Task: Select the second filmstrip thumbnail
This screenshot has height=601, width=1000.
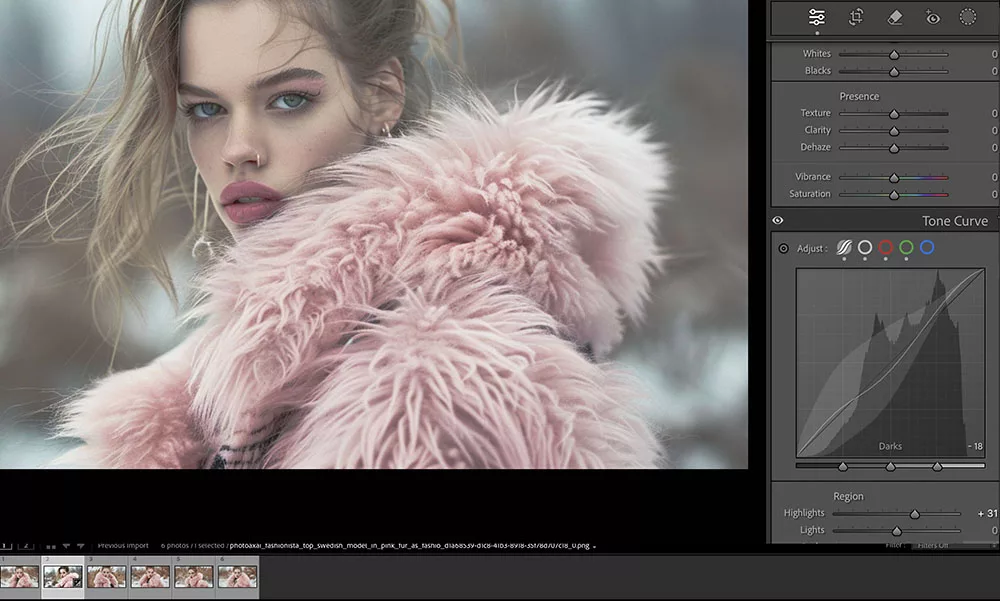Action: (x=62, y=577)
